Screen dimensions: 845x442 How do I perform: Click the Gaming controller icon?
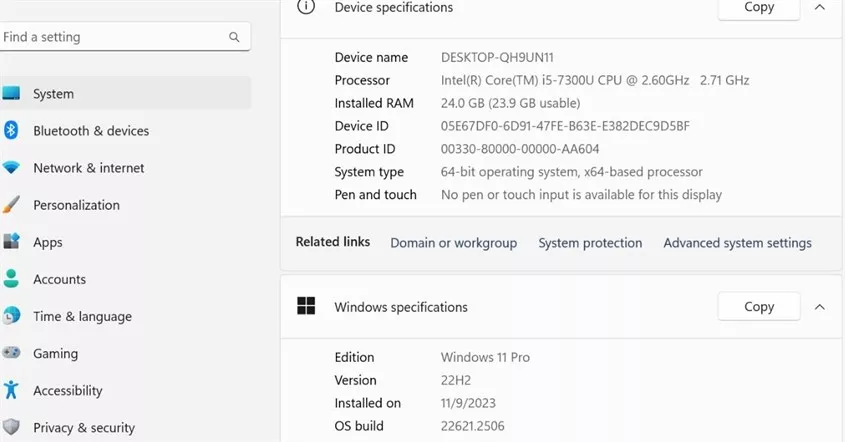click(11, 353)
